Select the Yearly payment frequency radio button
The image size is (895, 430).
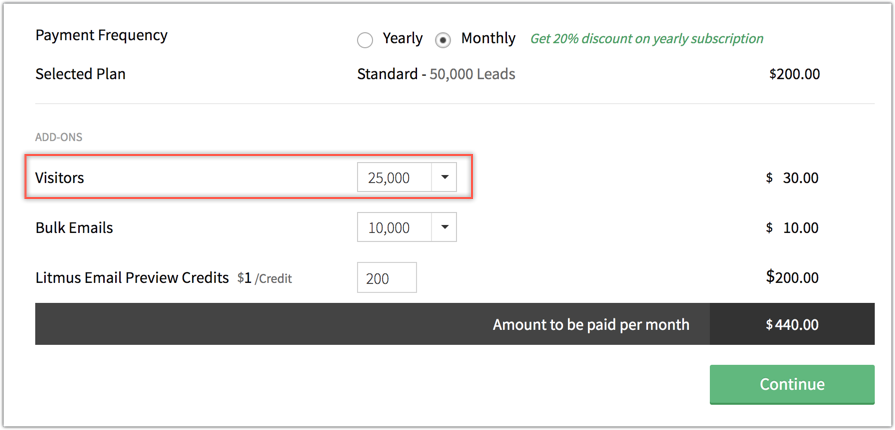365,40
